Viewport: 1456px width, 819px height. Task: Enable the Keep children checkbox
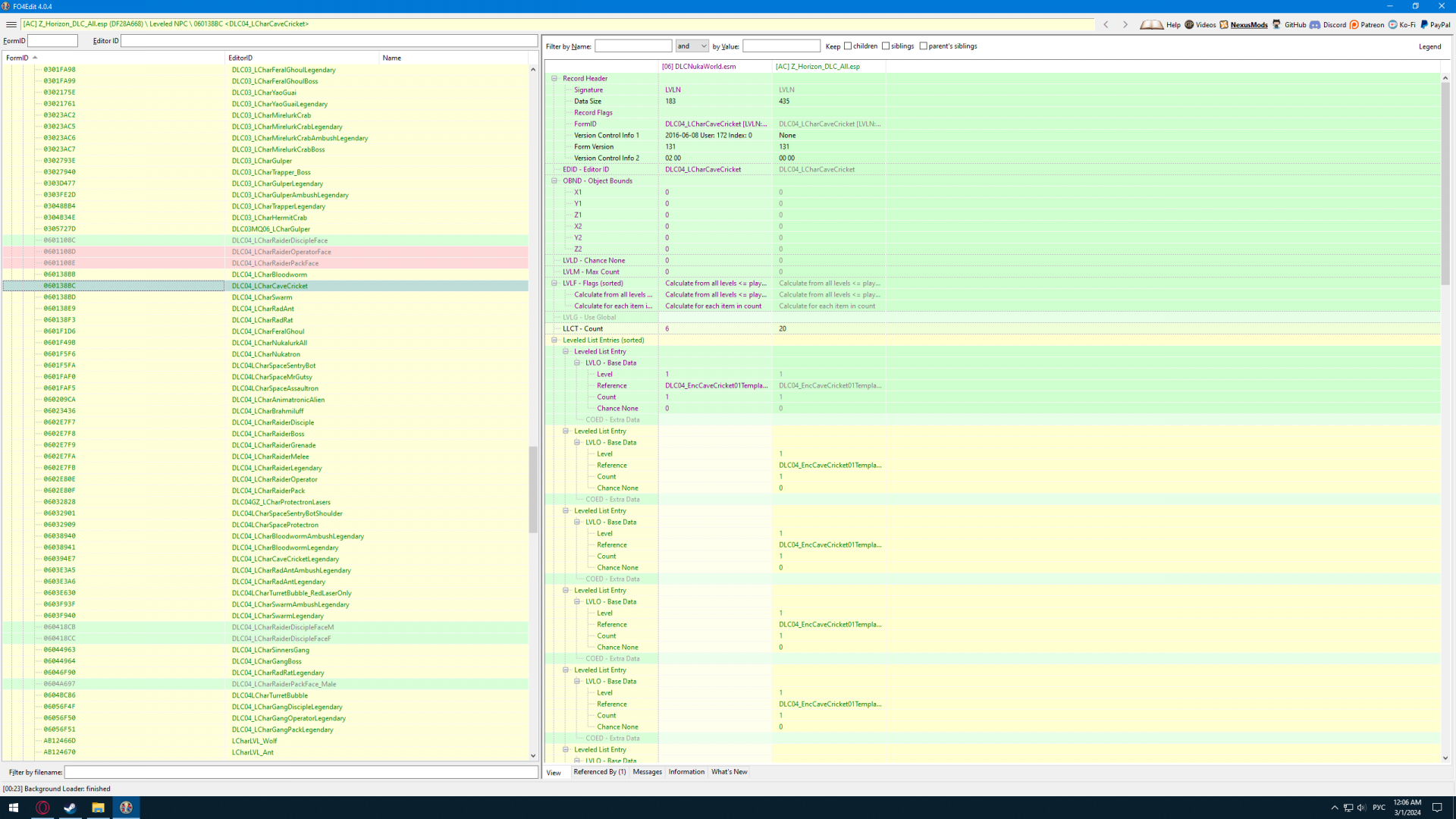[x=848, y=46]
